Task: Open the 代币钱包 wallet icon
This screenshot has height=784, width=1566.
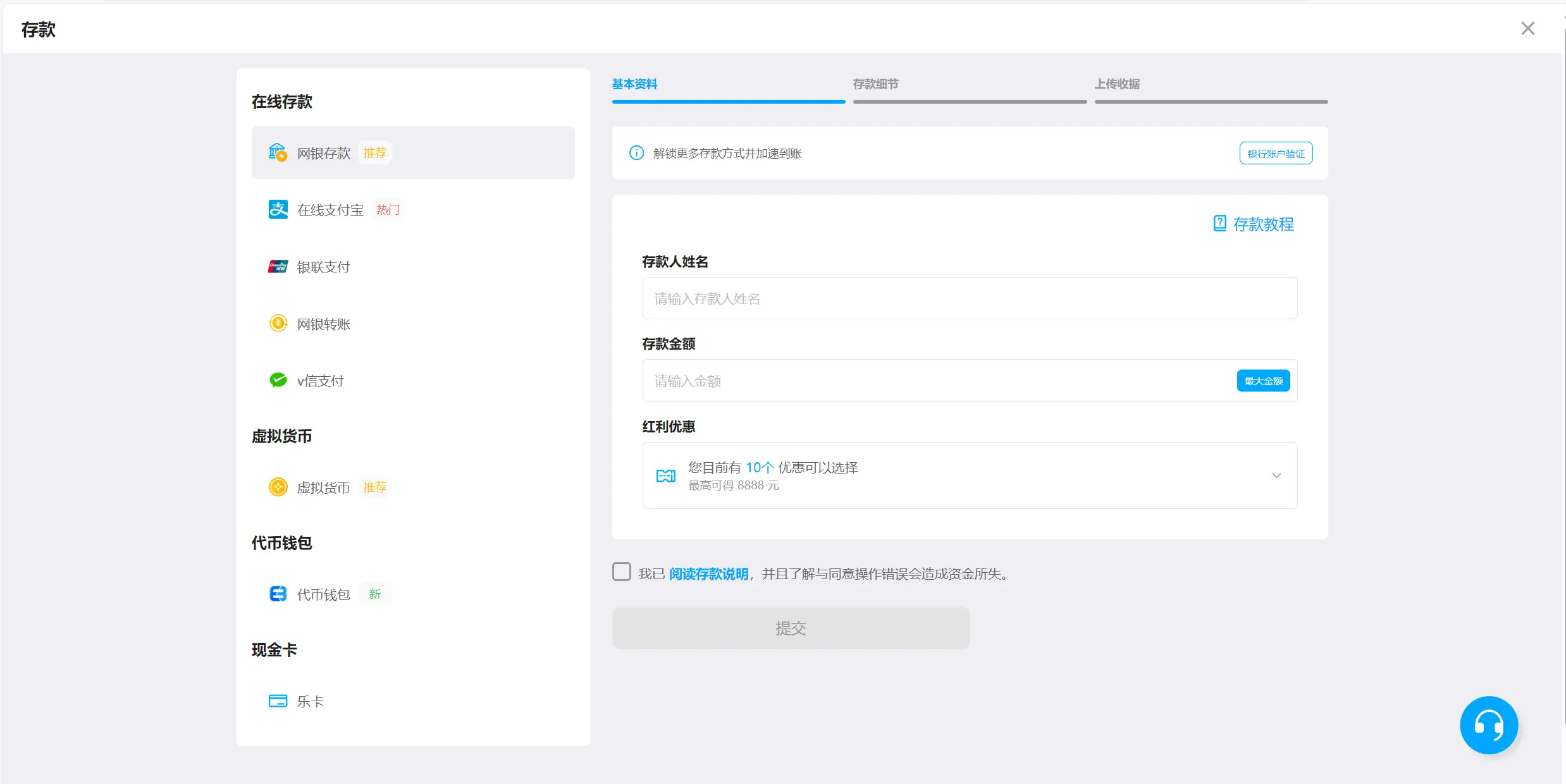Action: [278, 594]
